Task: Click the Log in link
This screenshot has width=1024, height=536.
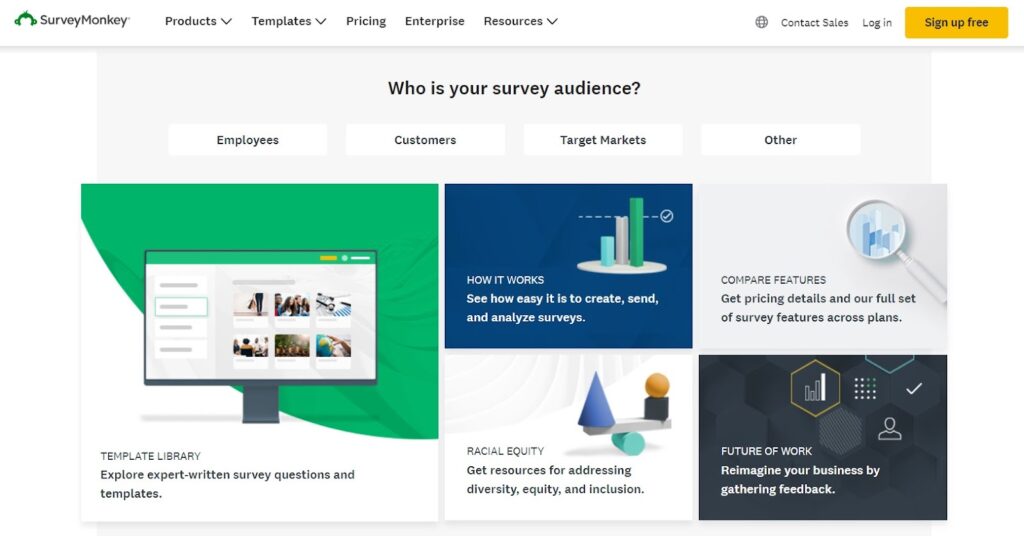Action: [x=876, y=22]
